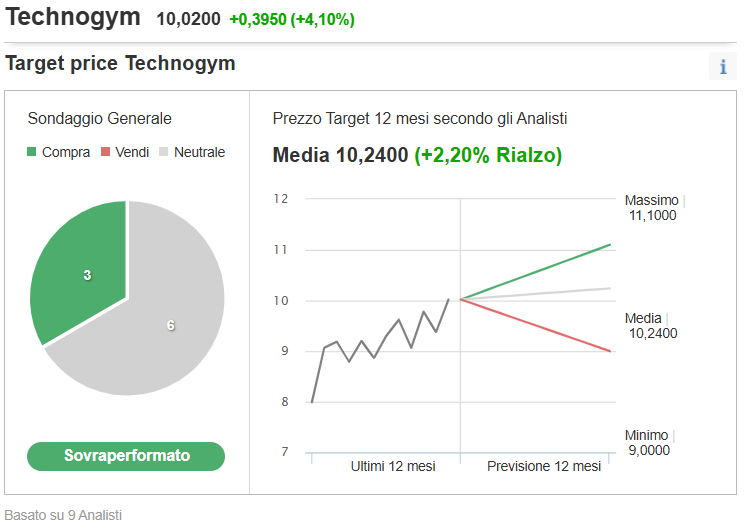The image size is (748, 527).
Task: Click the Basato su 9 Analisti text
Action: tap(63, 515)
